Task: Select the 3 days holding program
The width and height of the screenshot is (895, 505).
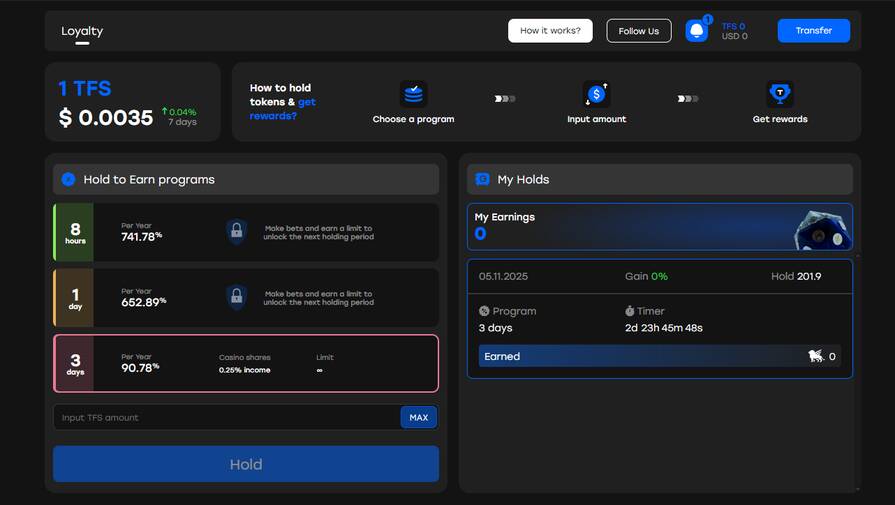Action: pos(245,363)
